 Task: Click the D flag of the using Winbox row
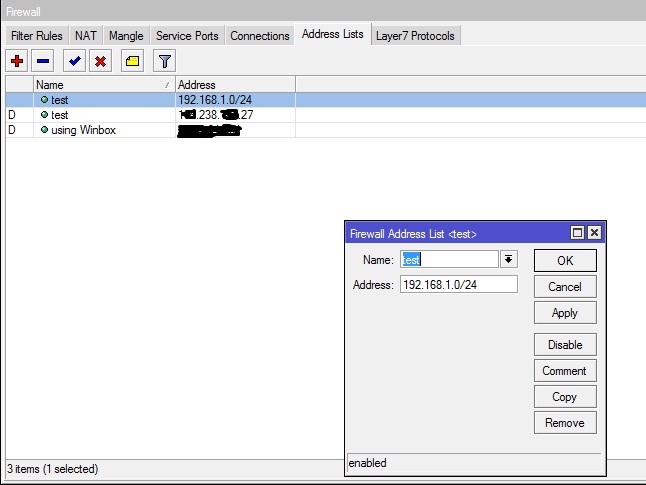(x=12, y=130)
